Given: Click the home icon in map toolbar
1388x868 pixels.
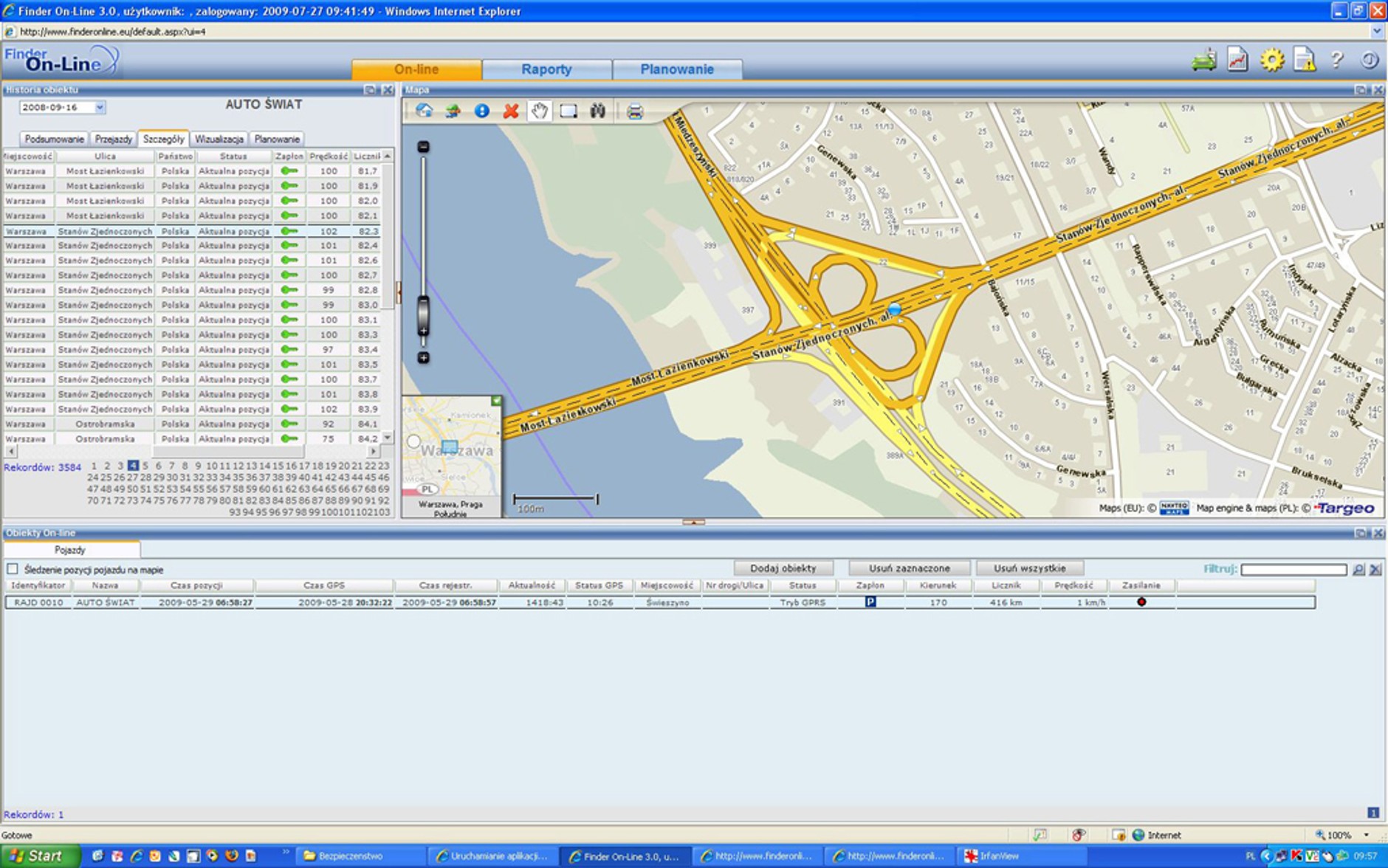Looking at the screenshot, I should point(424,111).
